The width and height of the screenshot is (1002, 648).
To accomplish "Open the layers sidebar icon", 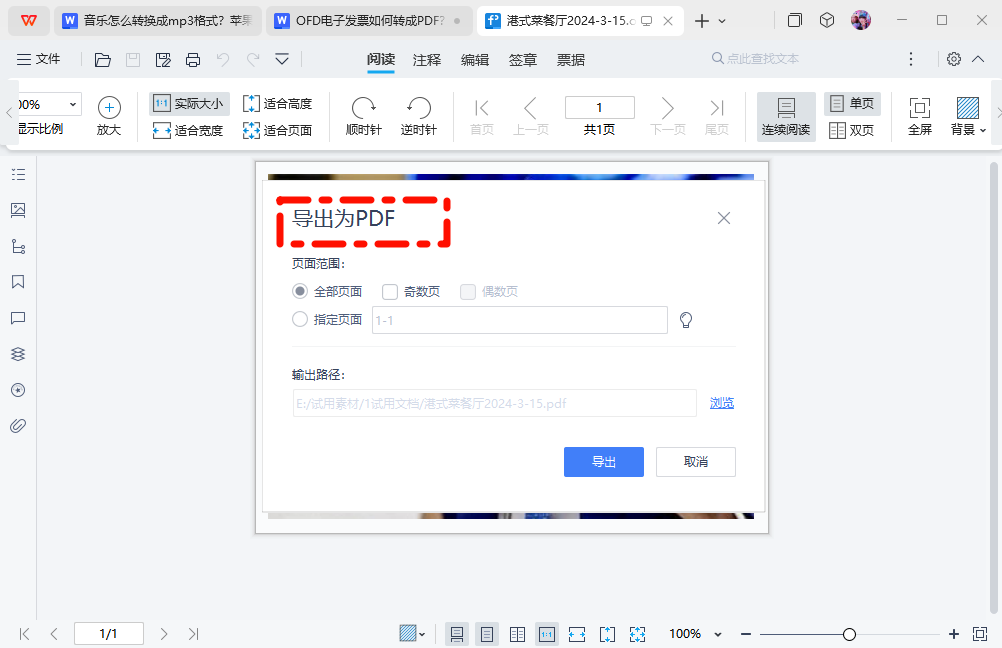I will 18,354.
